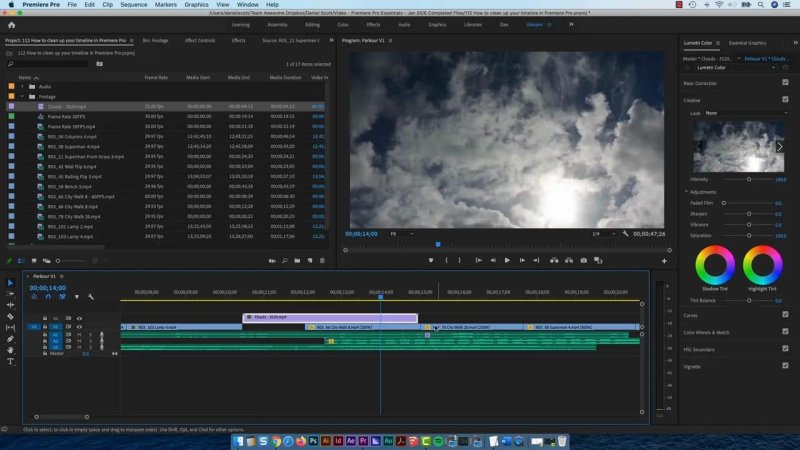This screenshot has width=800, height=450.
Task: Select the Selection tool in timeline toolbar
Action: 10,283
